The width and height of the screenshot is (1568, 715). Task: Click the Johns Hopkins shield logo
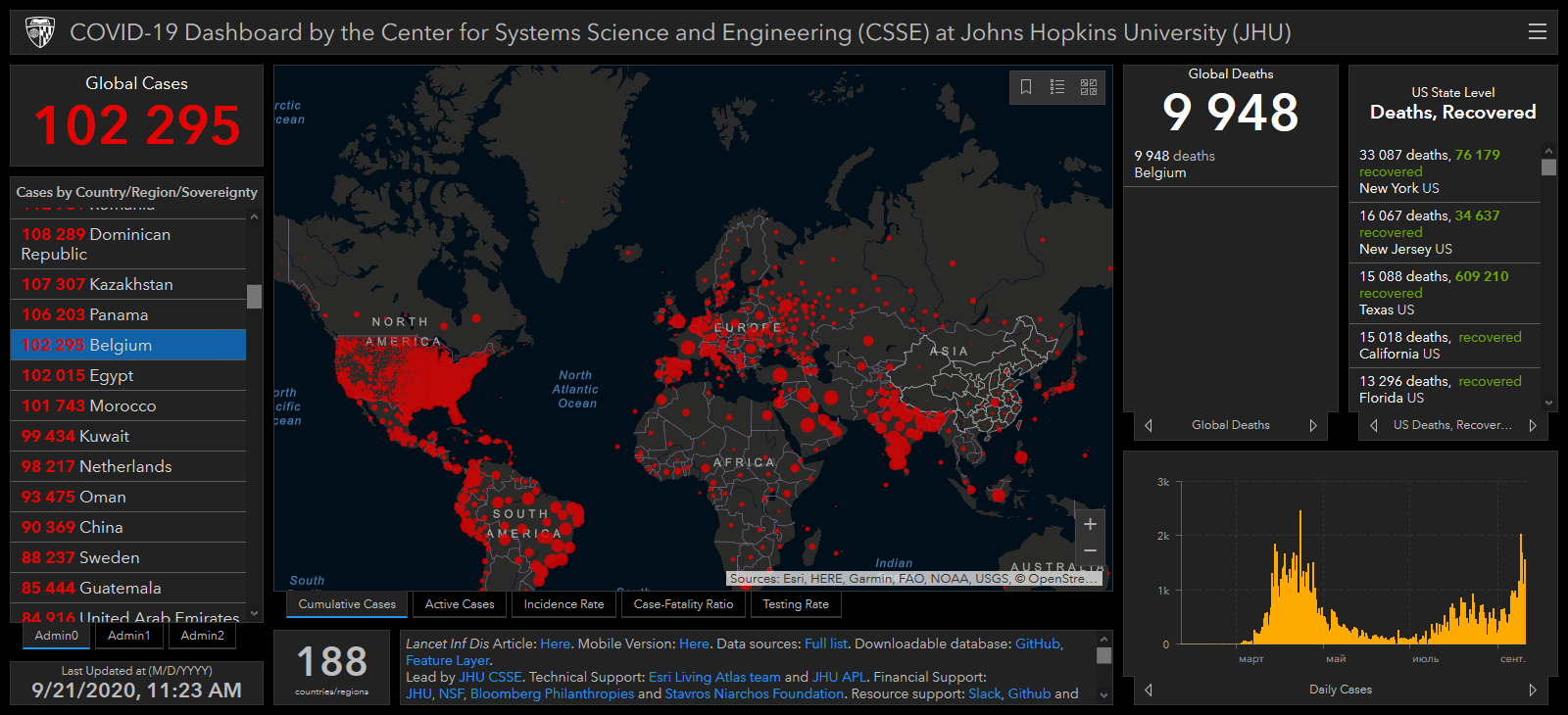(40, 32)
